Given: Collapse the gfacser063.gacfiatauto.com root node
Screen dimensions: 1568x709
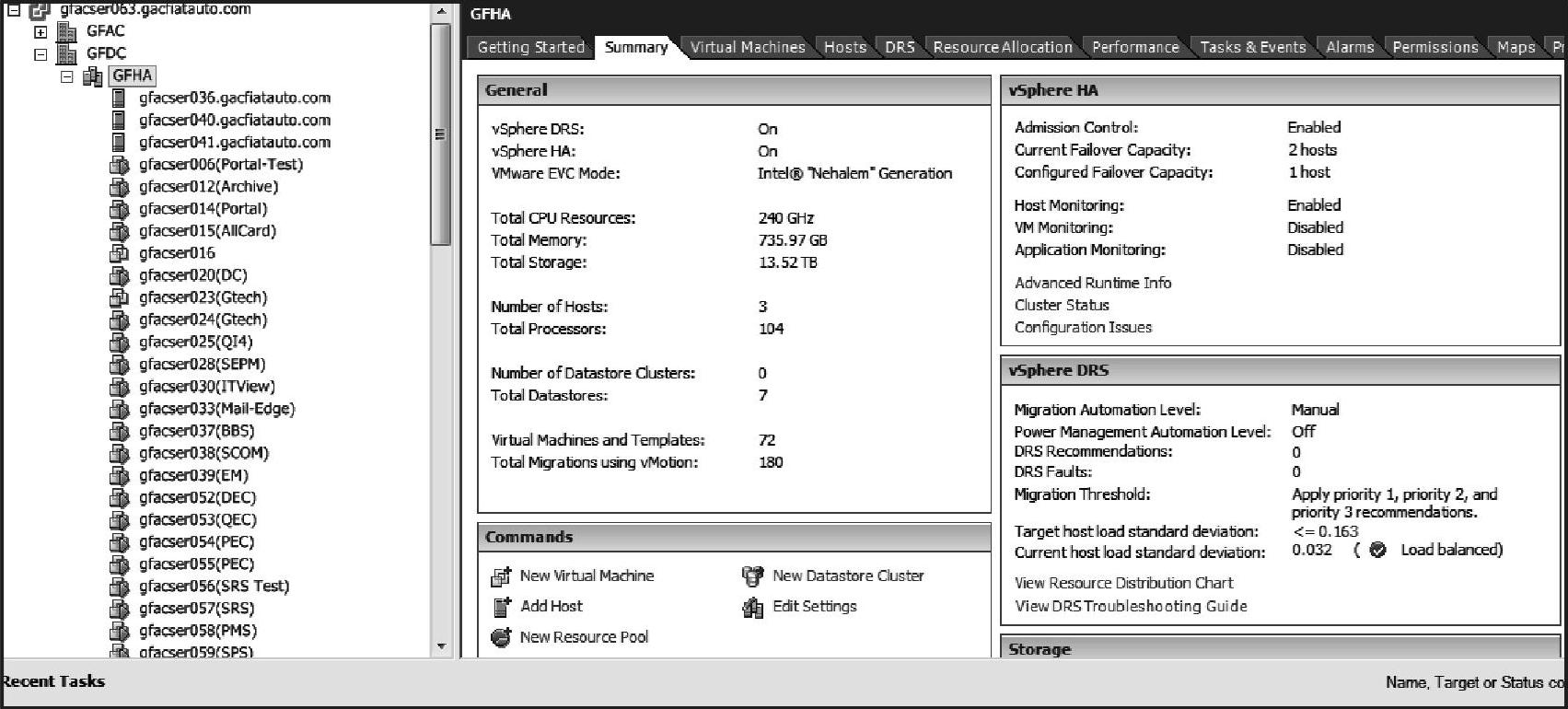Looking at the screenshot, I should [x=14, y=9].
